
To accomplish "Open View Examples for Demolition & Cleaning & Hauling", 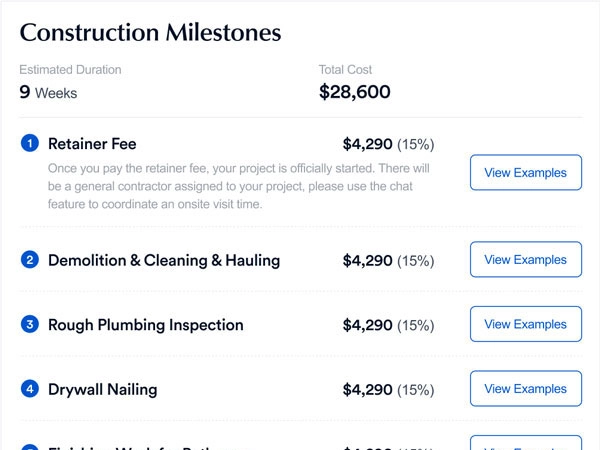I will [525, 260].
